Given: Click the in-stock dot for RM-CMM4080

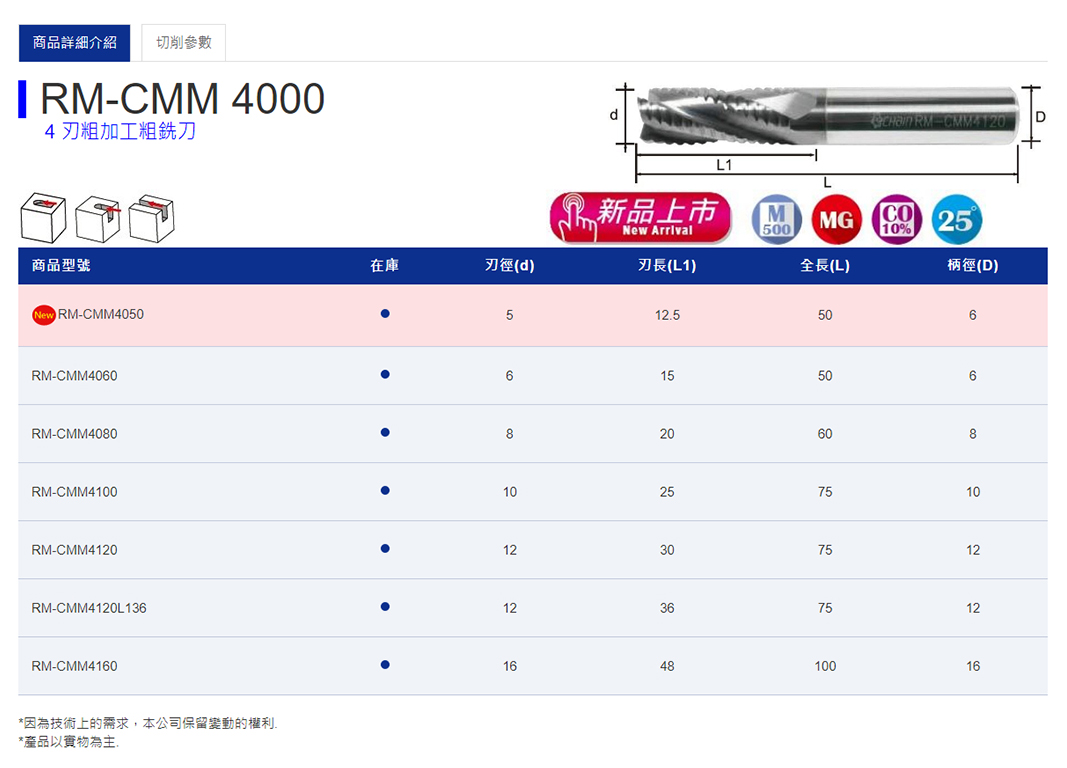Looking at the screenshot, I should point(385,433).
